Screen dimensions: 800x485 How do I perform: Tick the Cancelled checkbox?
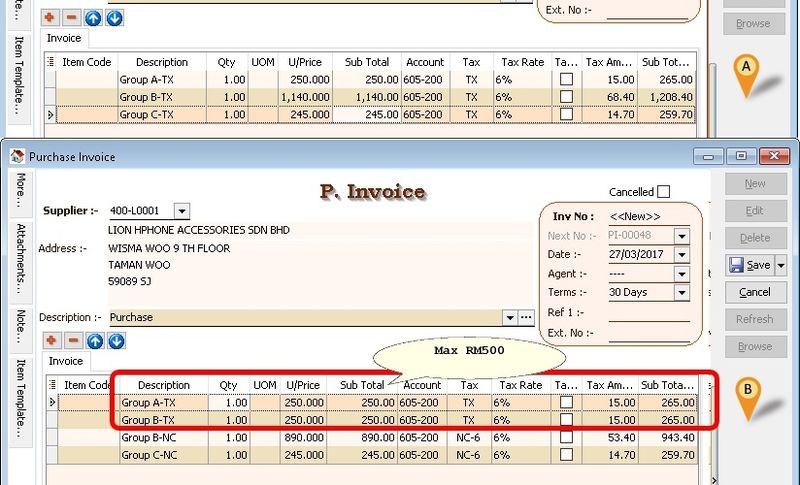(x=664, y=192)
